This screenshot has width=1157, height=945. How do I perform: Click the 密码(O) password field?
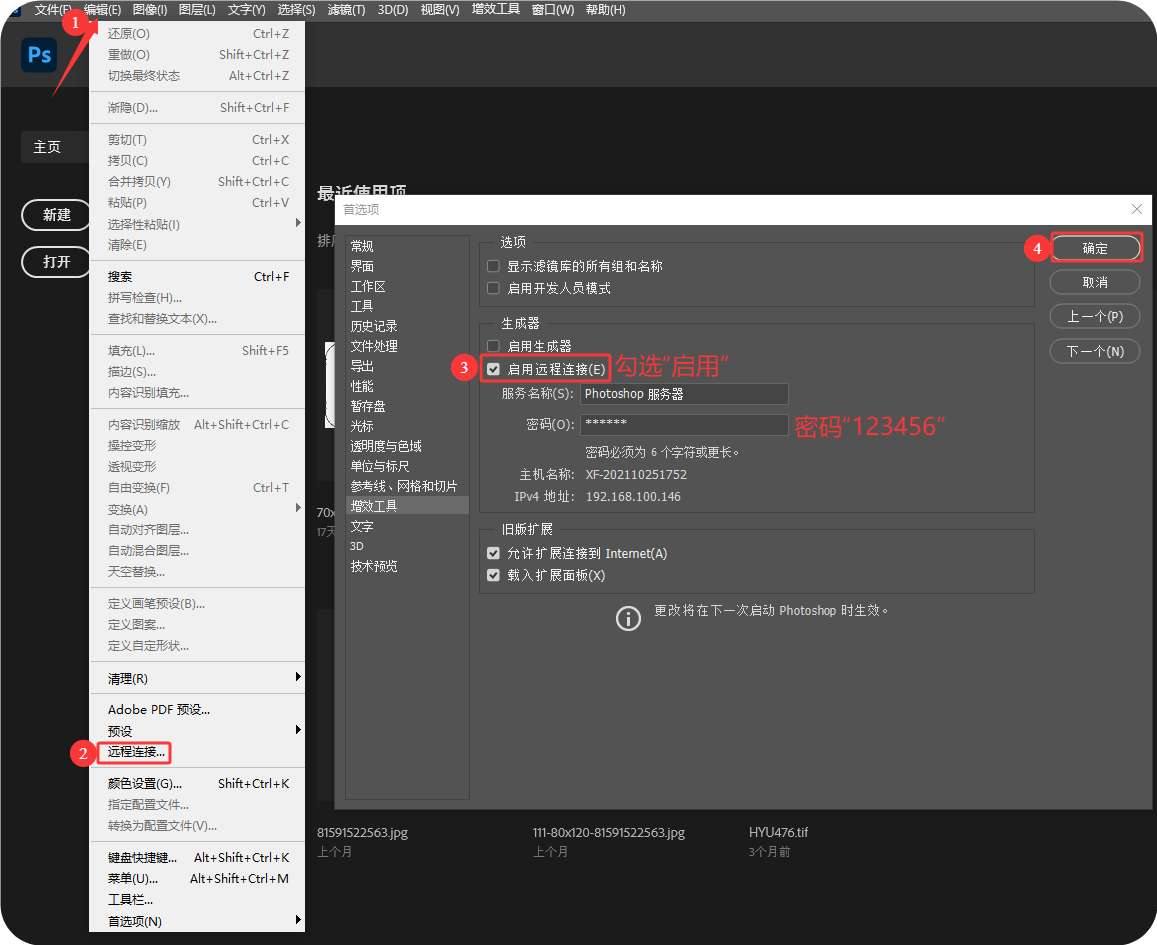[684, 424]
